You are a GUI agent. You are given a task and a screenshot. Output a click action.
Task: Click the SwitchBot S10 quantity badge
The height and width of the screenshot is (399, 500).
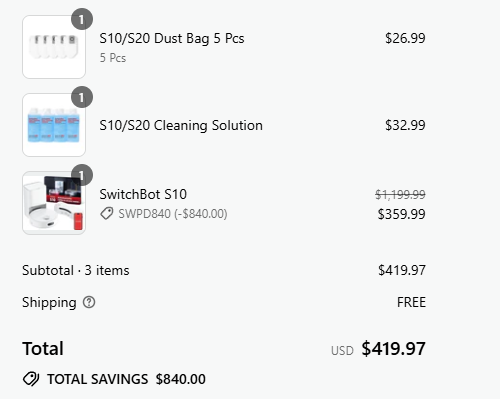coord(82,175)
